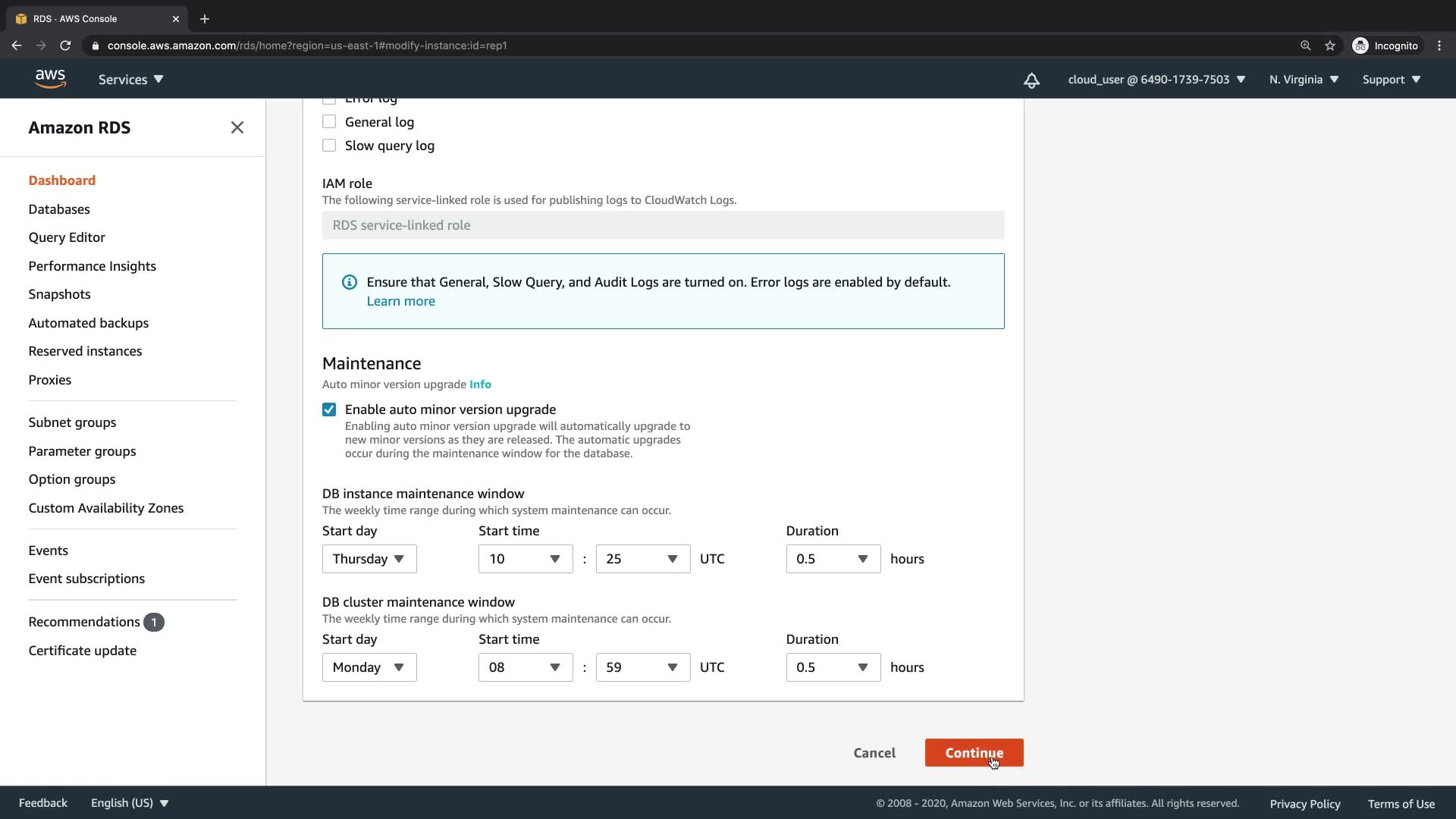1456x819 pixels.
Task: Open a new browser tab with plus icon
Action: coord(205,19)
